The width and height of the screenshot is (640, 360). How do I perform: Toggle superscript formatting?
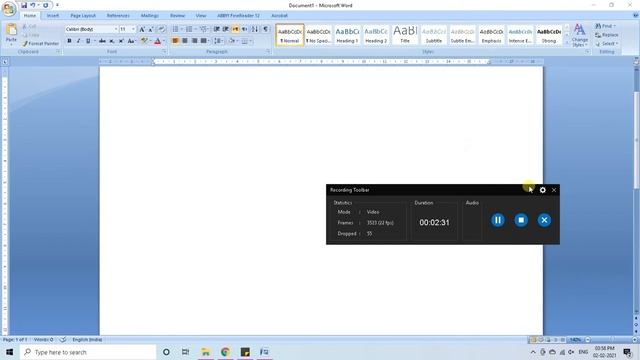pyautogui.click(x=121, y=41)
